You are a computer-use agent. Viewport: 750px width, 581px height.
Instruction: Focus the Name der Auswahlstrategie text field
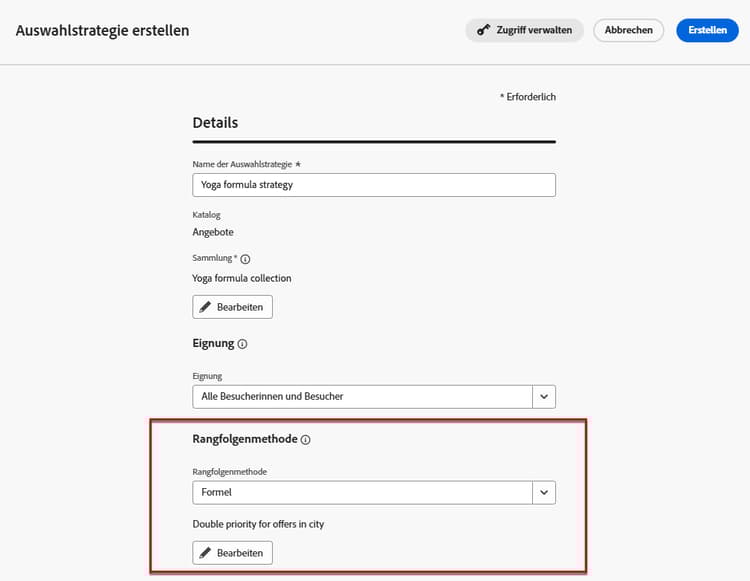pos(373,185)
